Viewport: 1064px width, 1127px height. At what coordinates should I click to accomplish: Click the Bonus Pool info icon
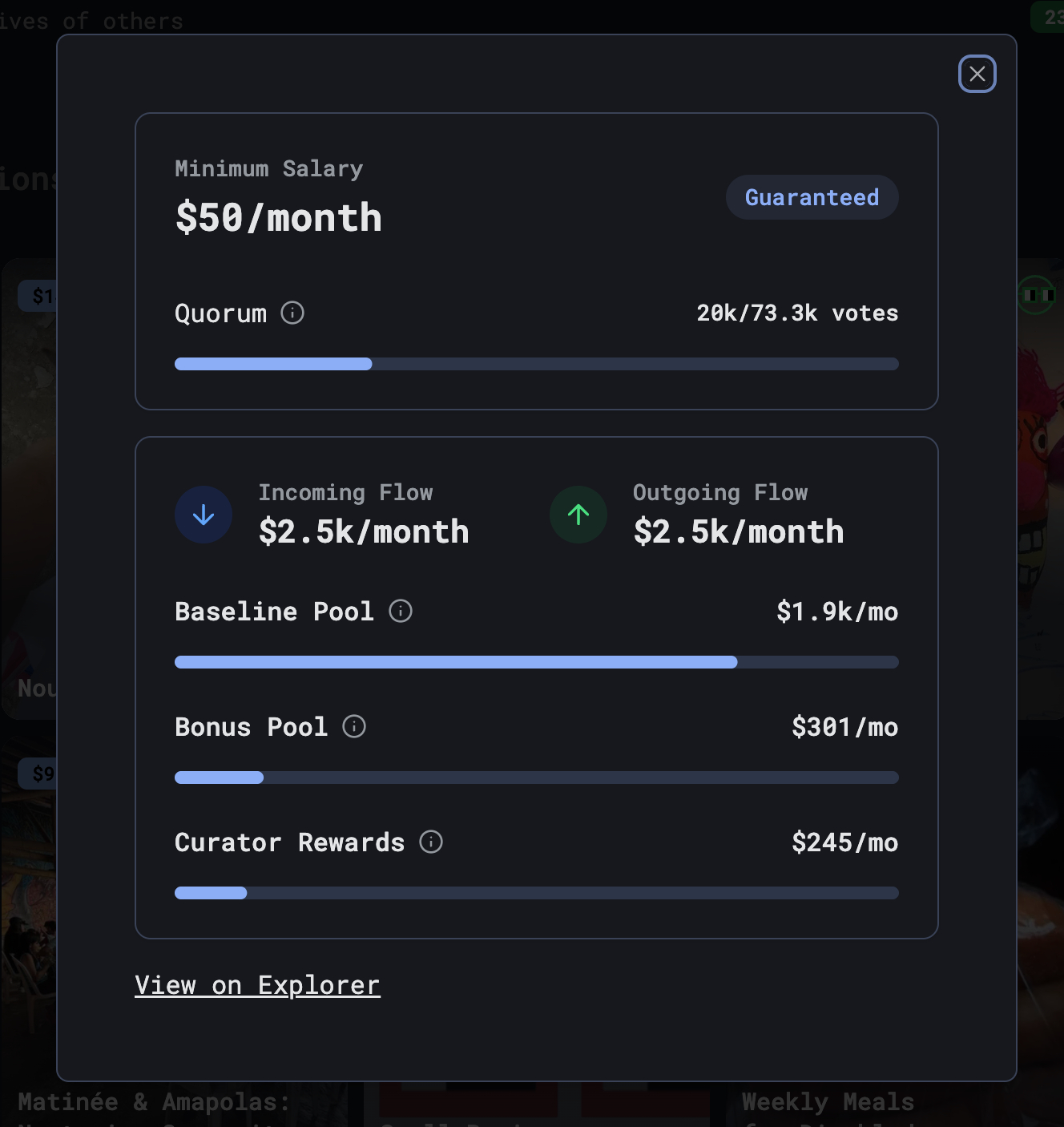(x=354, y=726)
